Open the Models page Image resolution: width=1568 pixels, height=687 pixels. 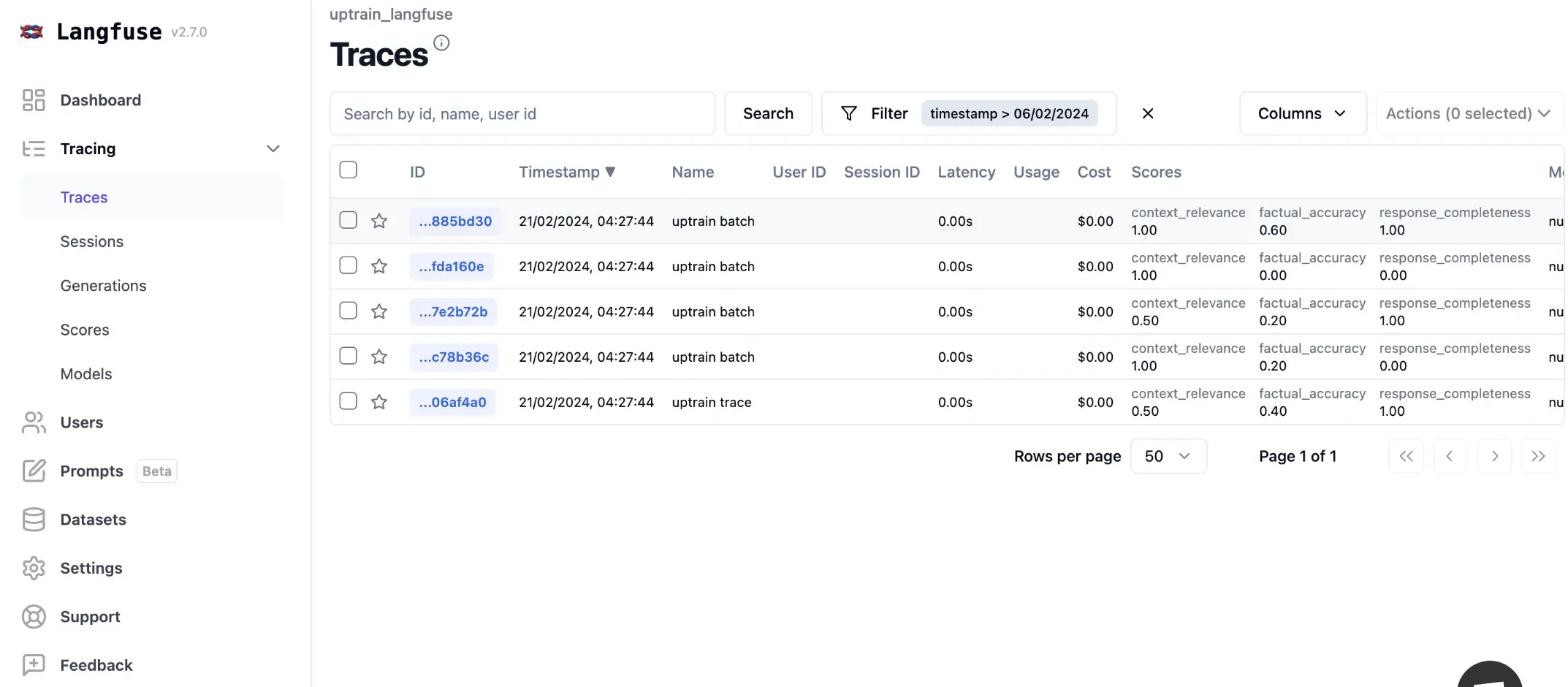point(86,374)
